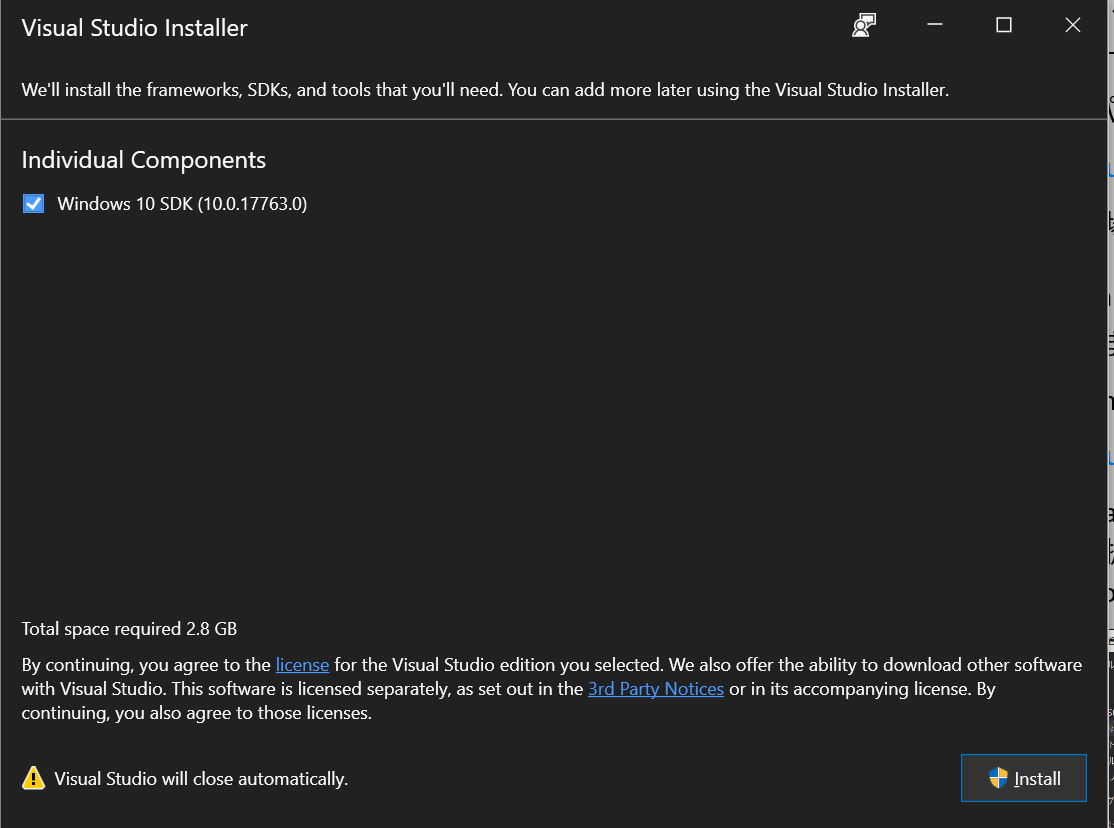This screenshot has height=828, width=1114.
Task: Open the 3rd Party Notices link
Action: (x=656, y=689)
